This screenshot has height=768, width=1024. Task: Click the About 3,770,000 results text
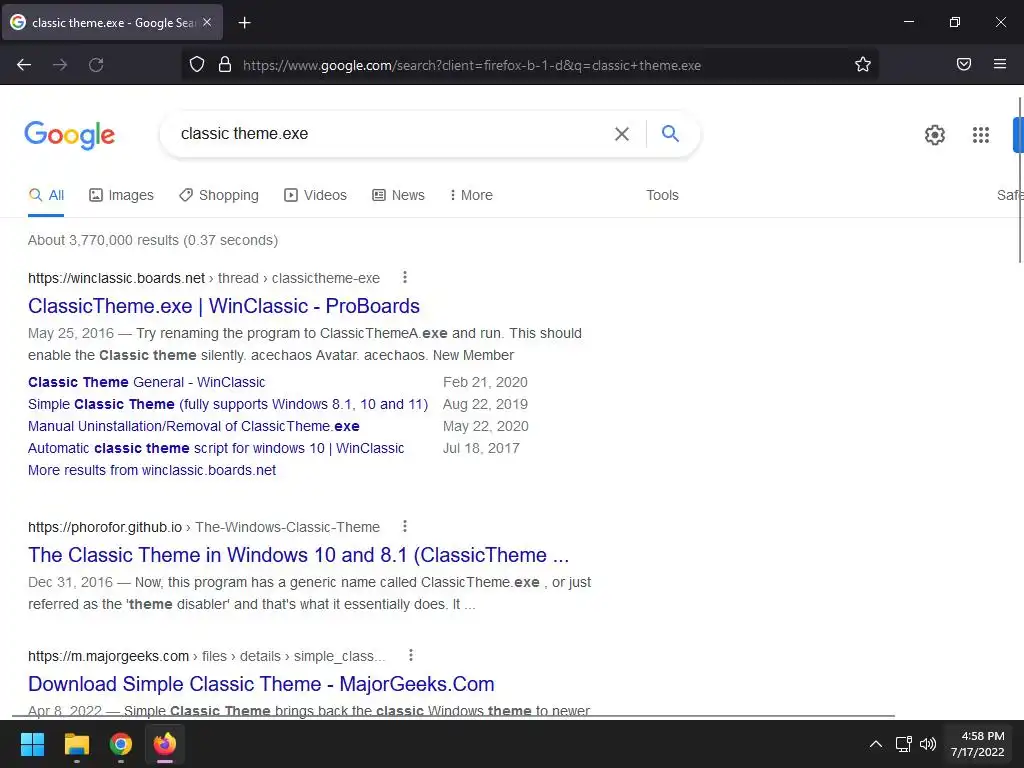tap(153, 240)
